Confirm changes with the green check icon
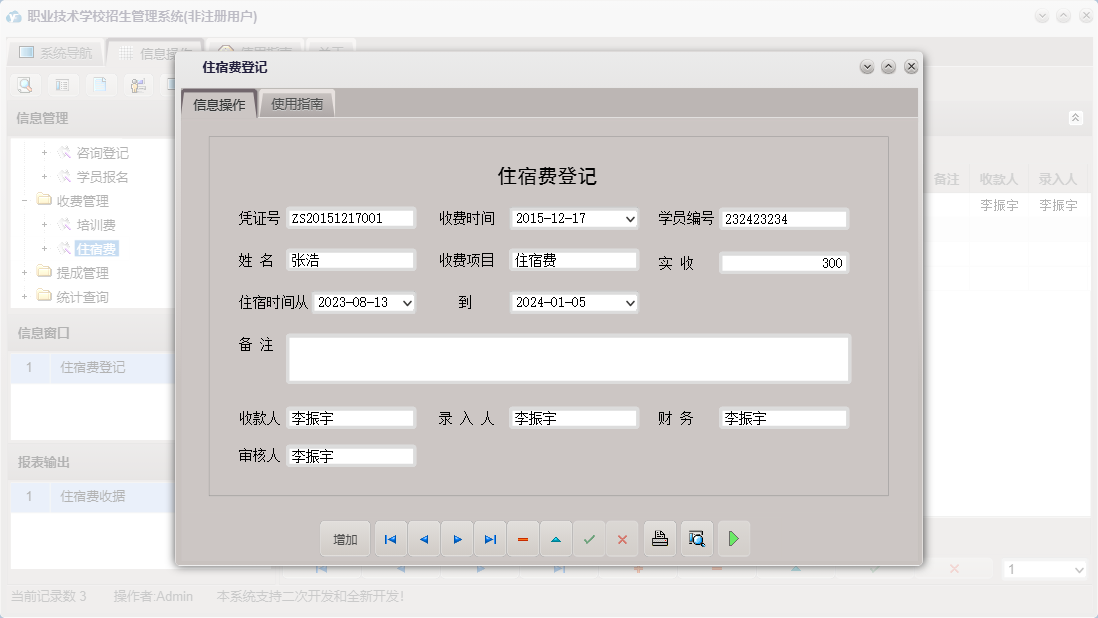The image size is (1098, 618). tap(589, 539)
